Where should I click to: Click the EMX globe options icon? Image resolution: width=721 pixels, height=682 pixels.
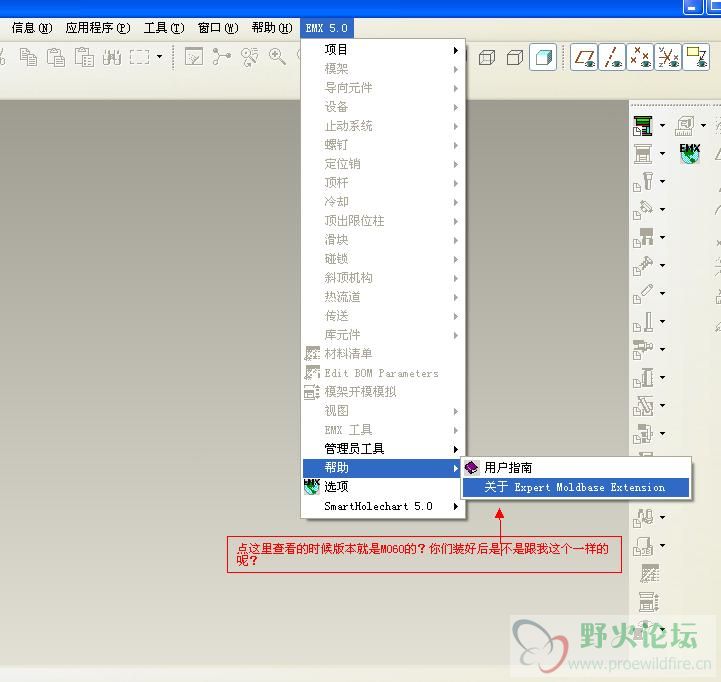[690, 153]
